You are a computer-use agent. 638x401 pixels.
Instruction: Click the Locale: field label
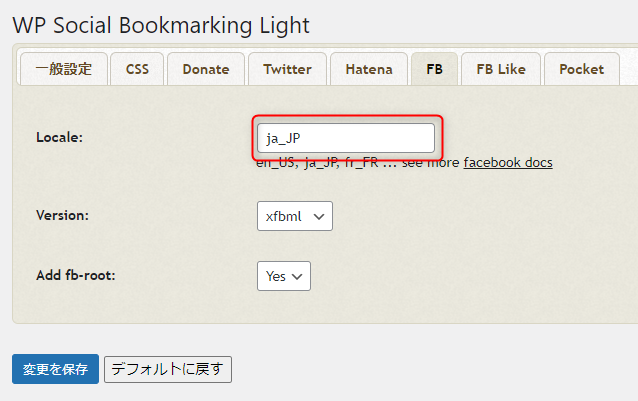coord(59,138)
